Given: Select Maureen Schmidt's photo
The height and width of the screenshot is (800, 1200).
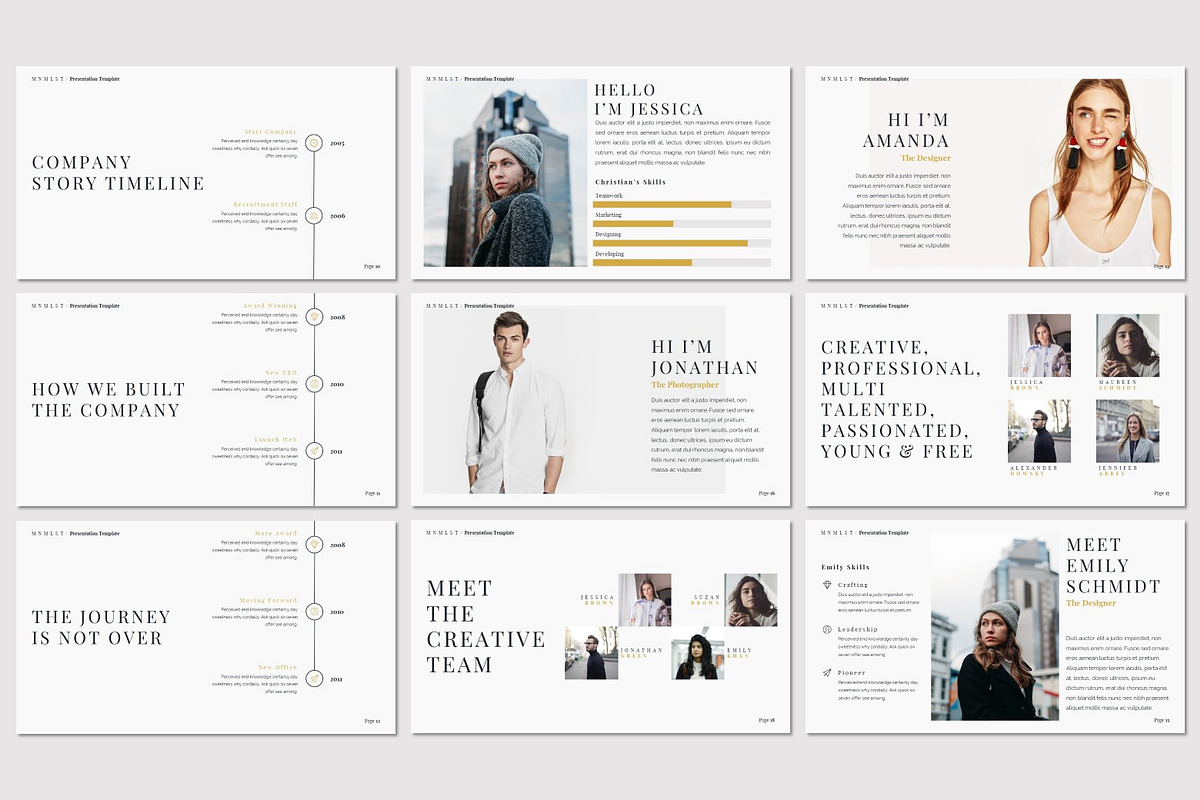Looking at the screenshot, I should coord(1127,345).
